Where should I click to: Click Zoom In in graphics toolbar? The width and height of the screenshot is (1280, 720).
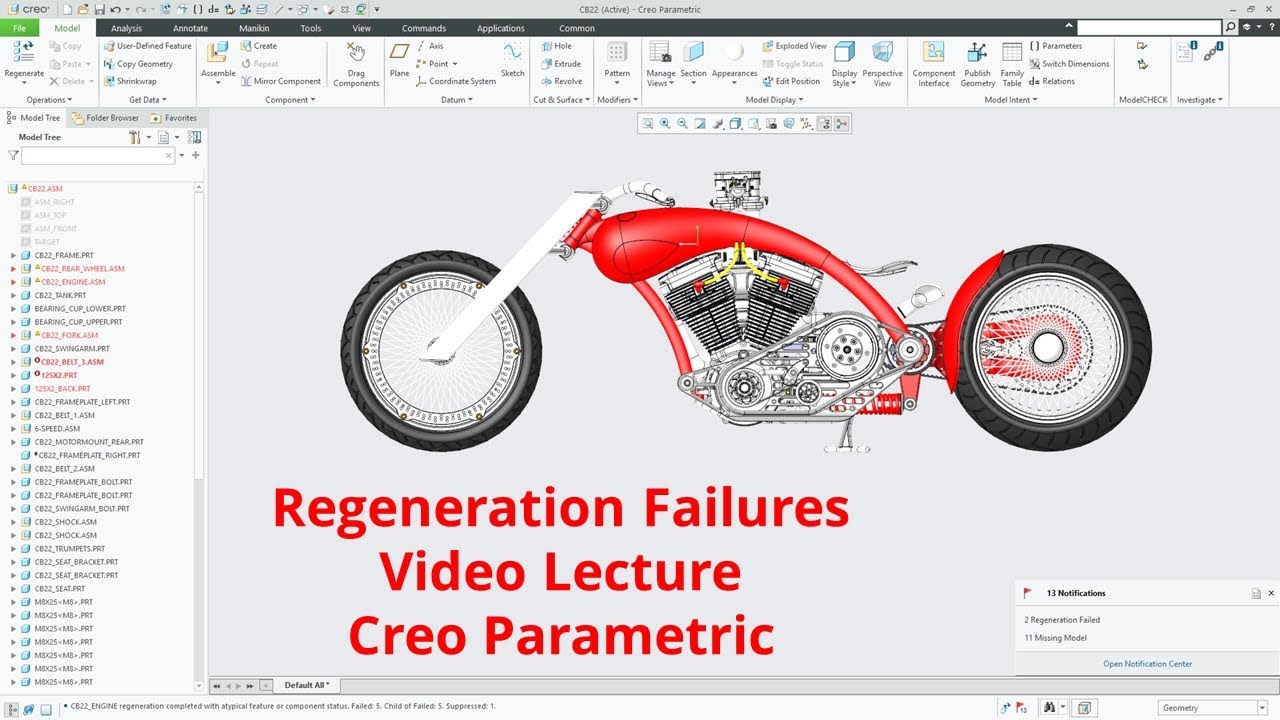point(665,124)
